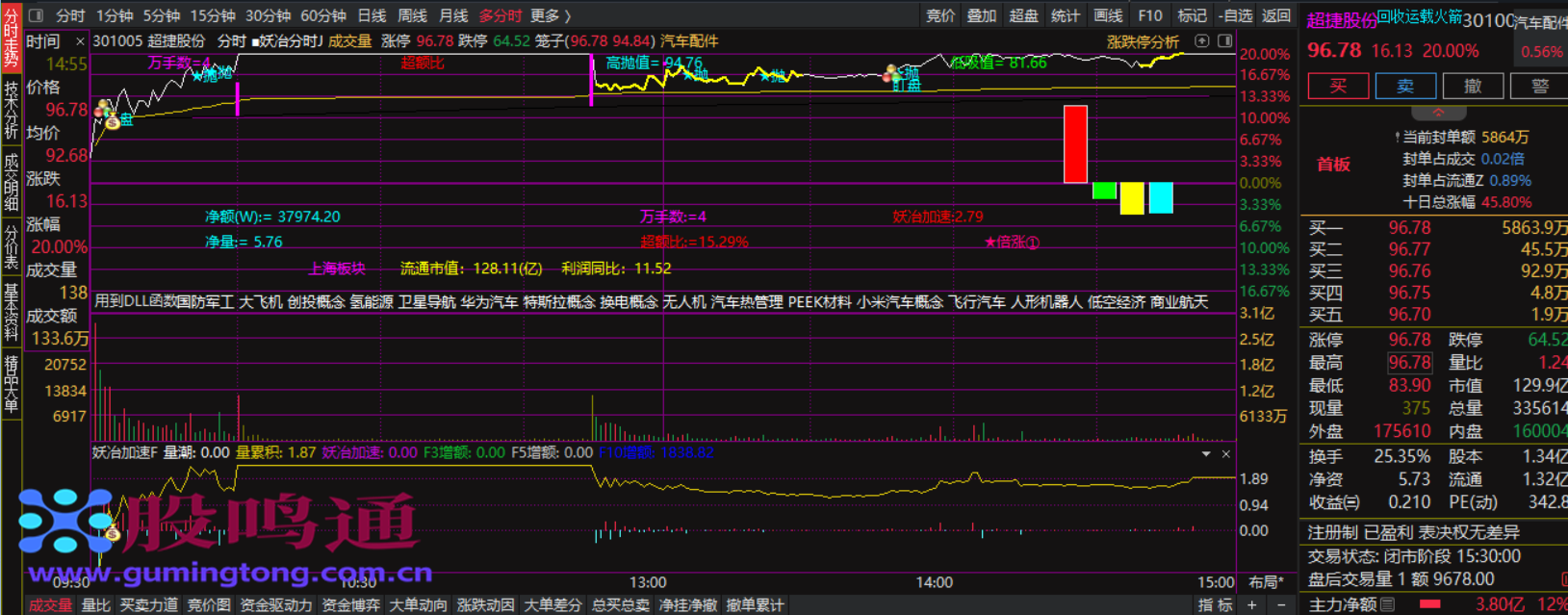1568x615 pixels.
Task: Expand 更多 timeframe options
Action: coord(550,15)
